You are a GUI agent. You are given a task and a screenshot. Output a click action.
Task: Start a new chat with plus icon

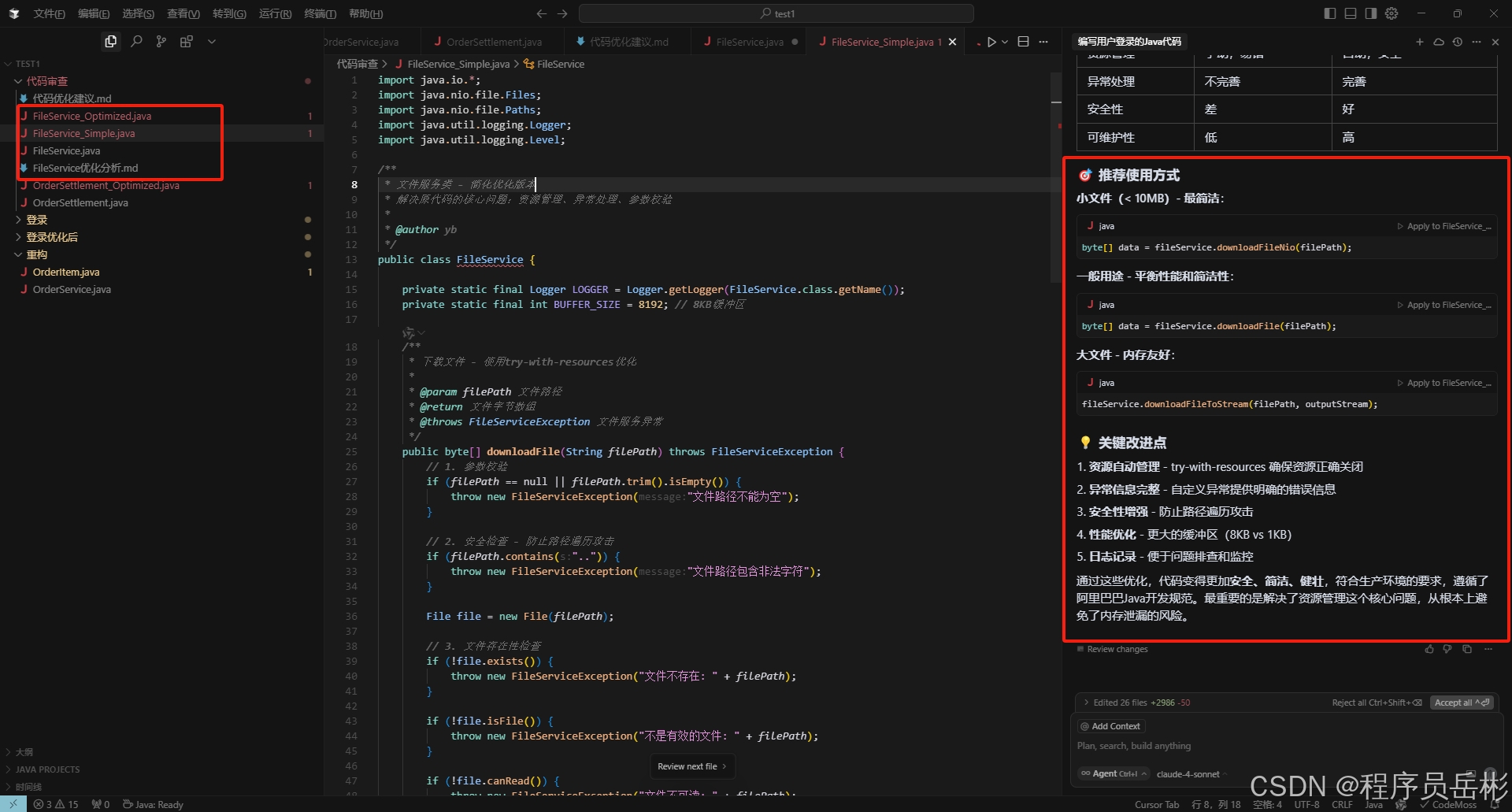click(x=1420, y=42)
